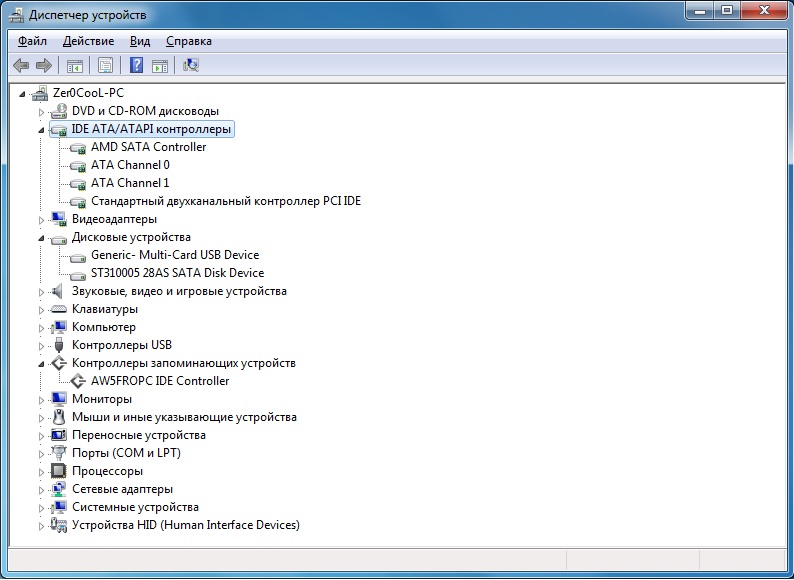Click the ST310005 28AS SATA Disk icon
Viewport: 794px width, 580px height.
[78, 275]
